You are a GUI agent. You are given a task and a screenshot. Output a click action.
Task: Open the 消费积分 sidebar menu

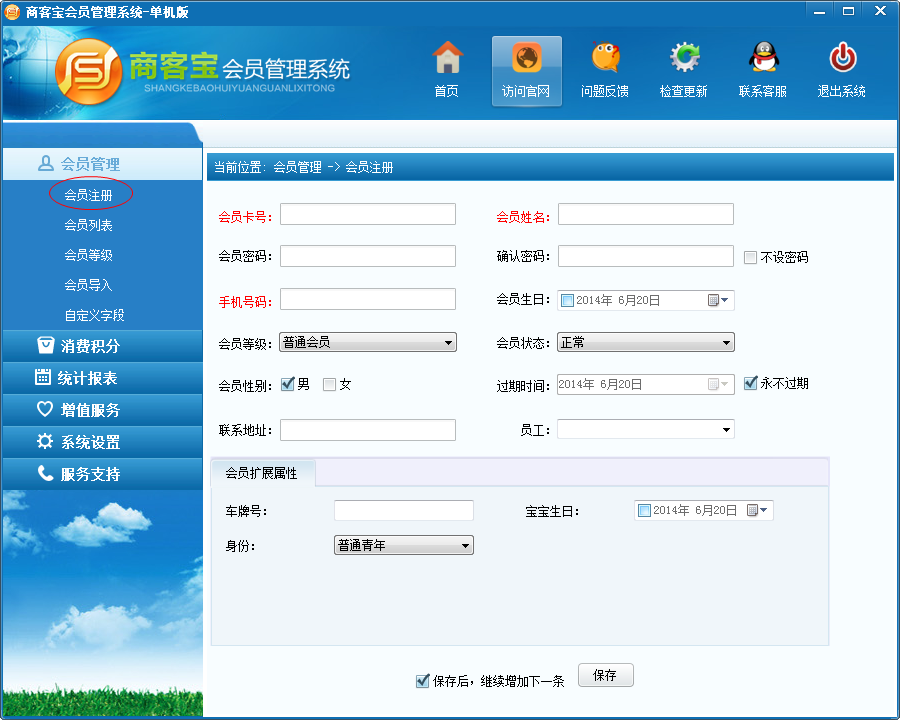pos(102,346)
